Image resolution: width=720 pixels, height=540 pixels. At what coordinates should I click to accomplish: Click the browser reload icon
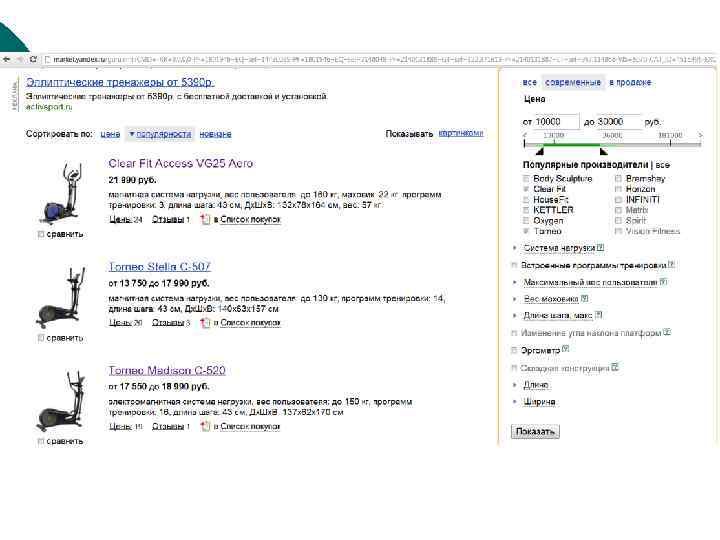pyautogui.click(x=33, y=59)
